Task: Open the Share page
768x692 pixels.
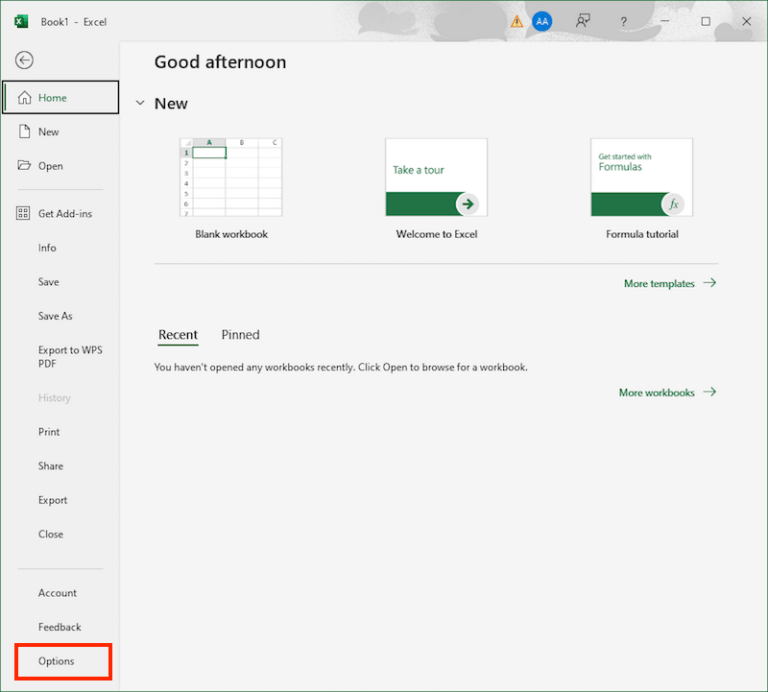Action: point(50,466)
